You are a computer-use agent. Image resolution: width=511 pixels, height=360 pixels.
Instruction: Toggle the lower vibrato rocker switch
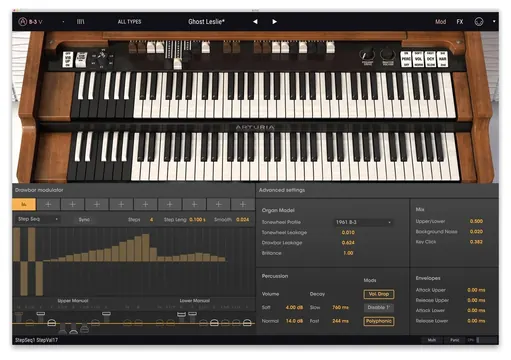(81, 59)
